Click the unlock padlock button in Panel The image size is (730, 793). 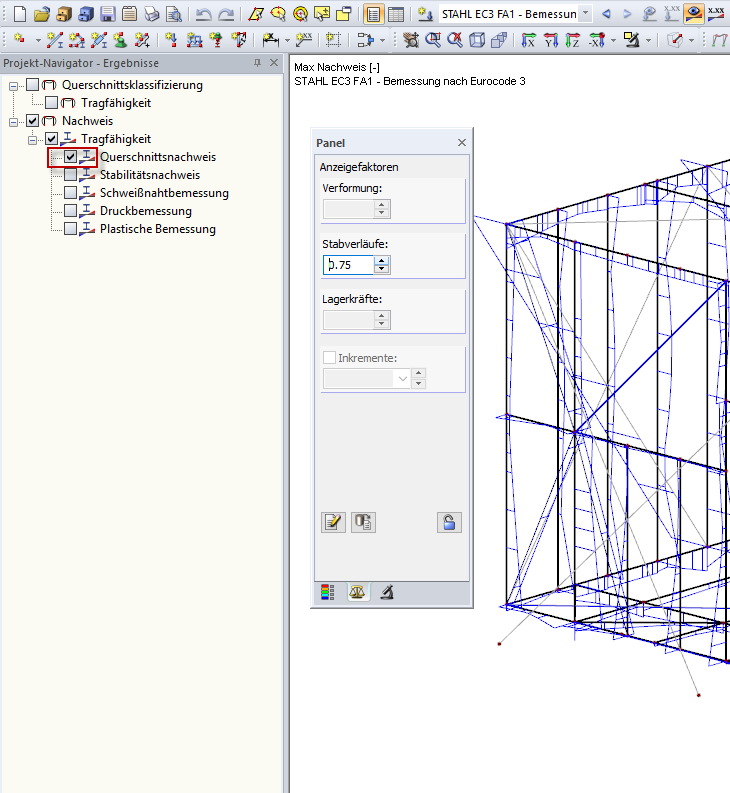click(449, 522)
